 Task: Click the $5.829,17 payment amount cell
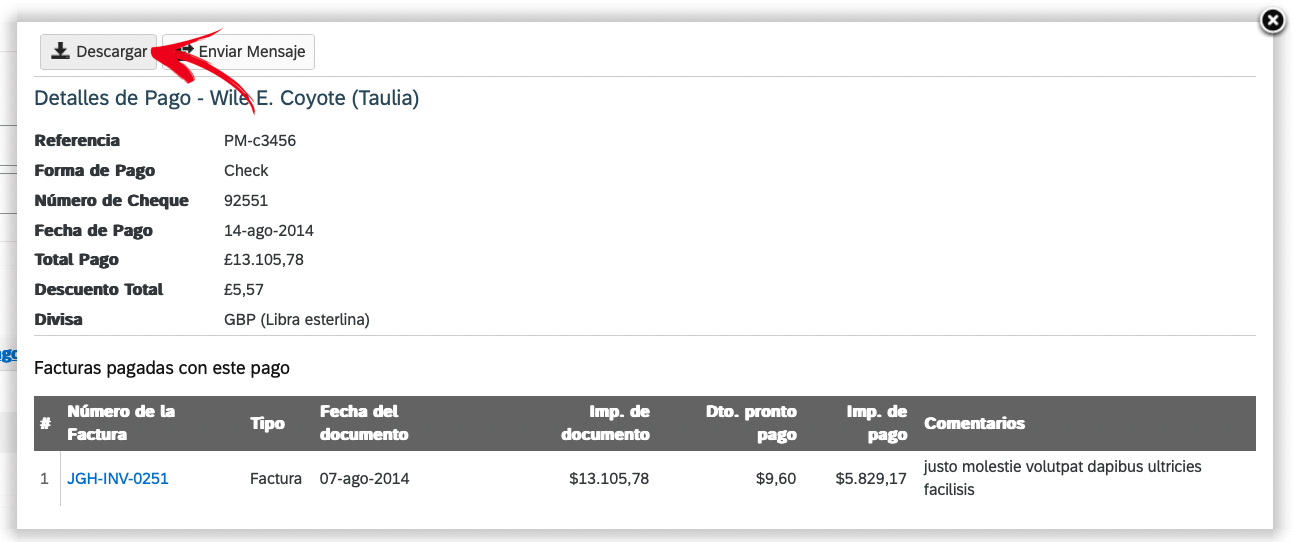click(871, 479)
